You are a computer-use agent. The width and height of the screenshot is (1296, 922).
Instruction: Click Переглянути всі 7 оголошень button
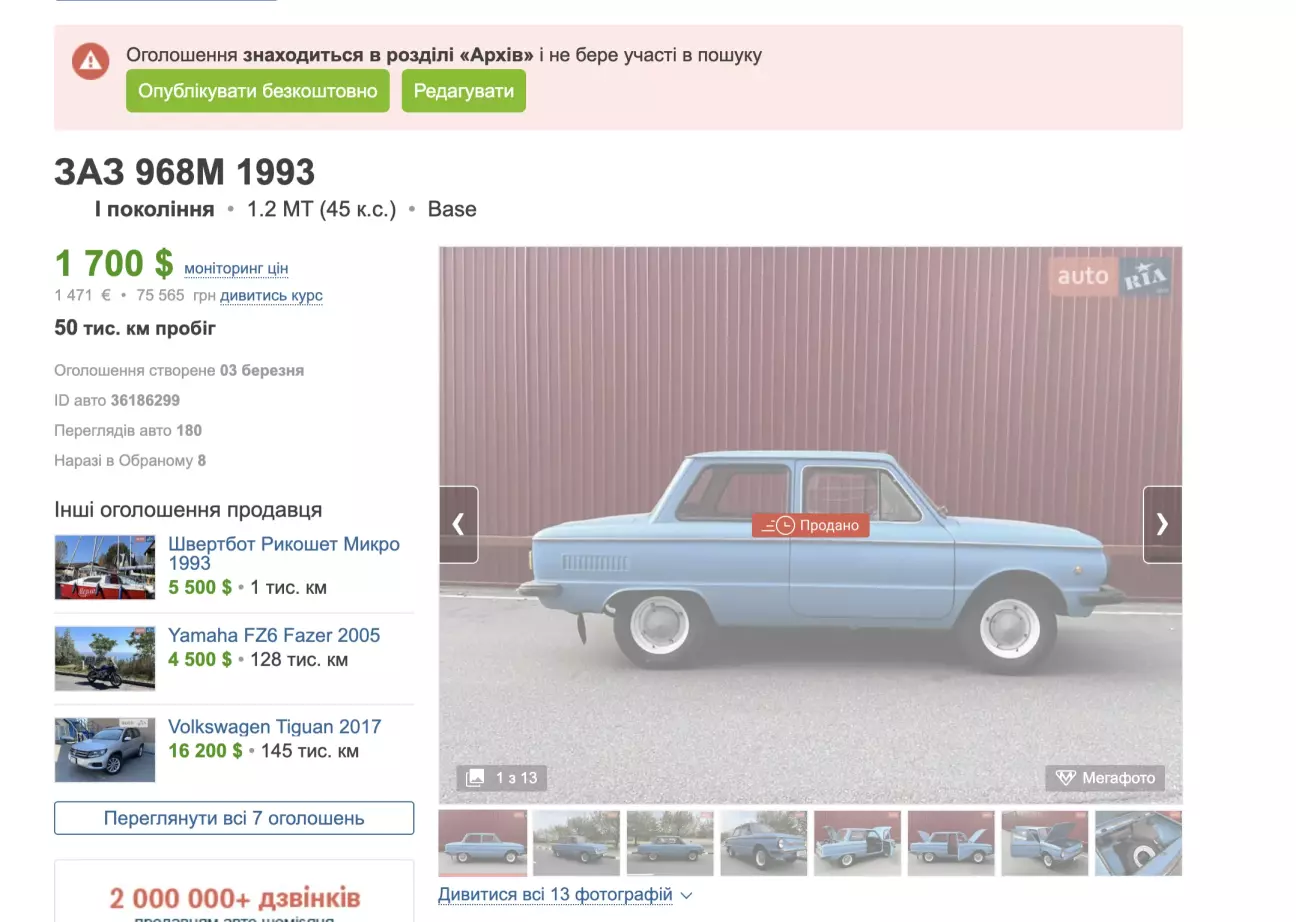(234, 818)
